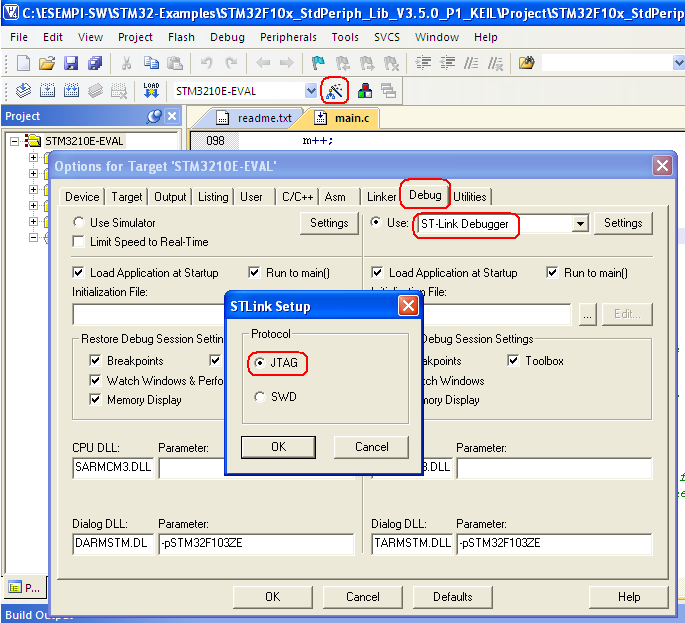Select JTAG protocol radio button
The height and width of the screenshot is (623, 685).
[x=260, y=363]
